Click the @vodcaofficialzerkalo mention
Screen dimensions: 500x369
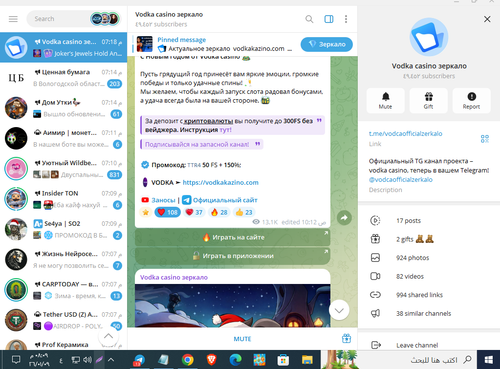pos(401,180)
